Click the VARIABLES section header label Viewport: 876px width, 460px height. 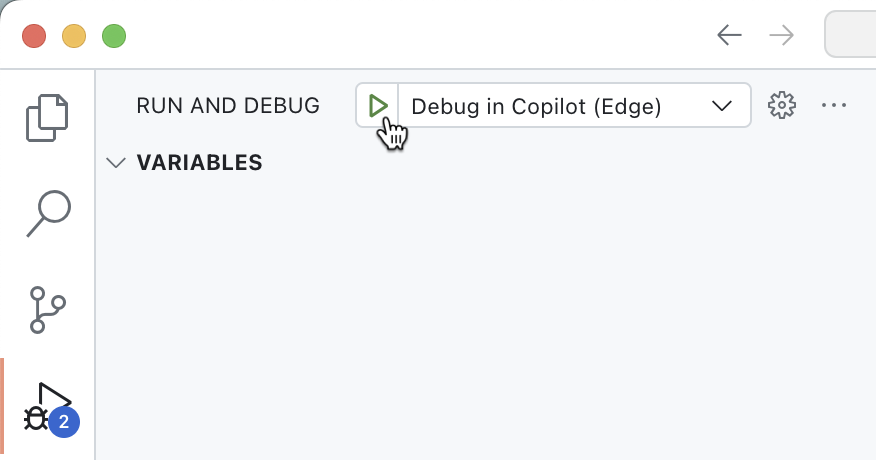(x=199, y=163)
